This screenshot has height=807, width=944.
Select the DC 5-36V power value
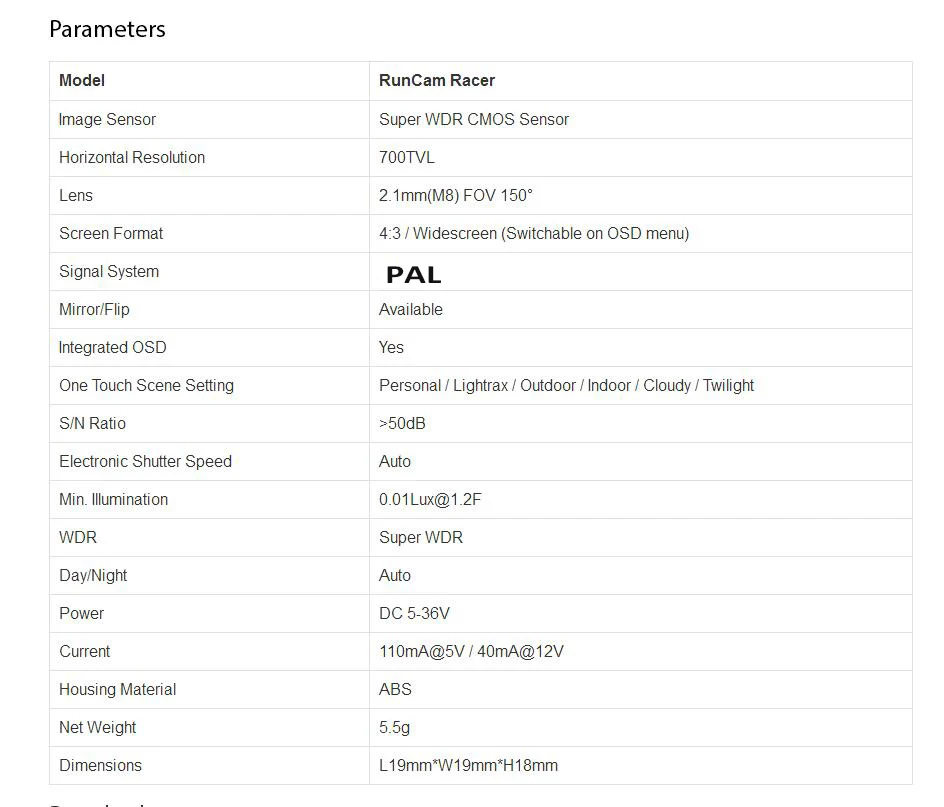pos(414,613)
